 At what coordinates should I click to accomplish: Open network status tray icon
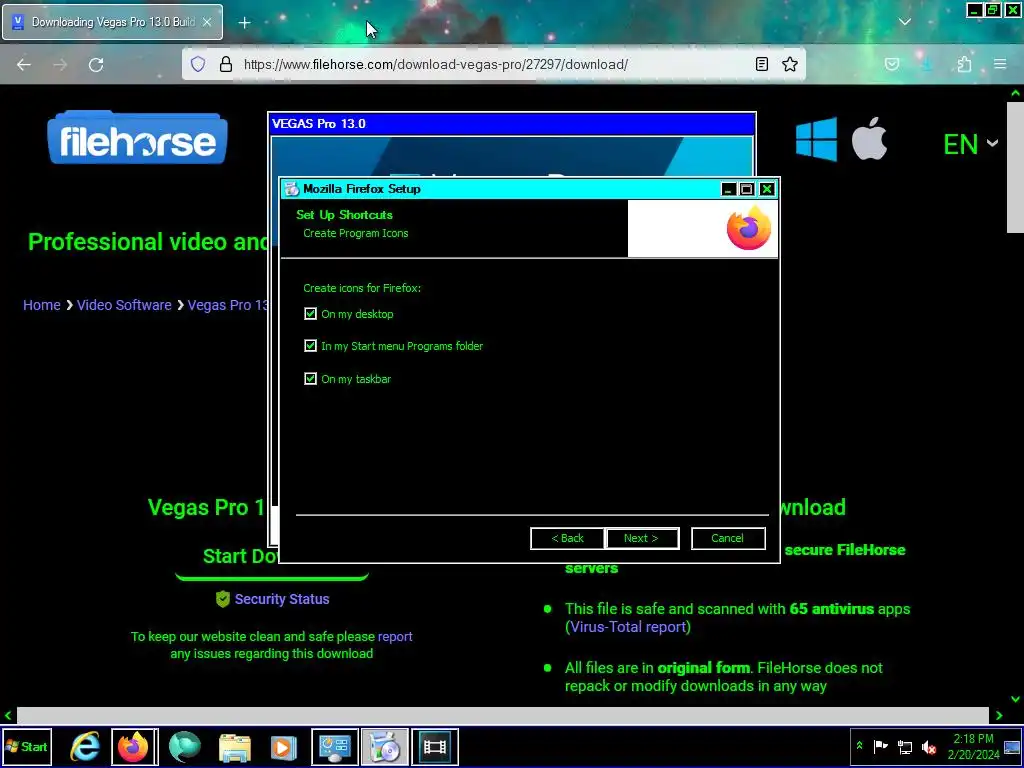(x=904, y=746)
